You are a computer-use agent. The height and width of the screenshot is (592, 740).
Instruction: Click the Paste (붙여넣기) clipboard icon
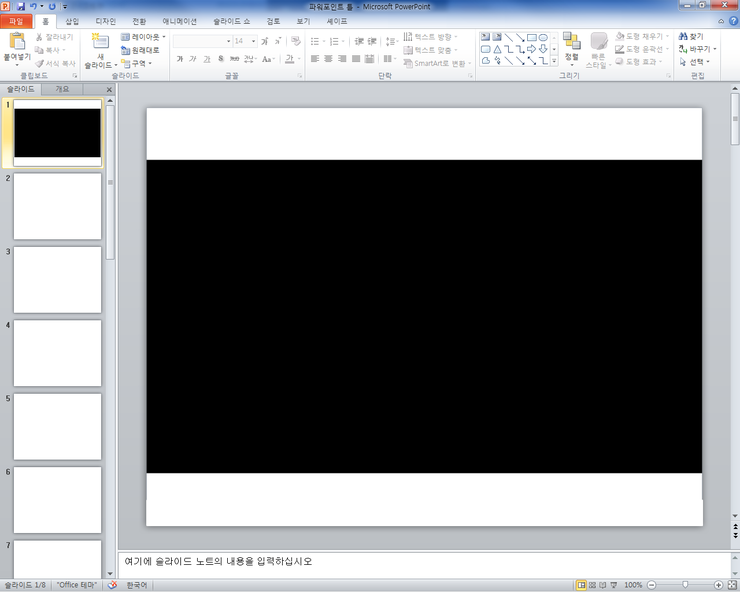17,41
